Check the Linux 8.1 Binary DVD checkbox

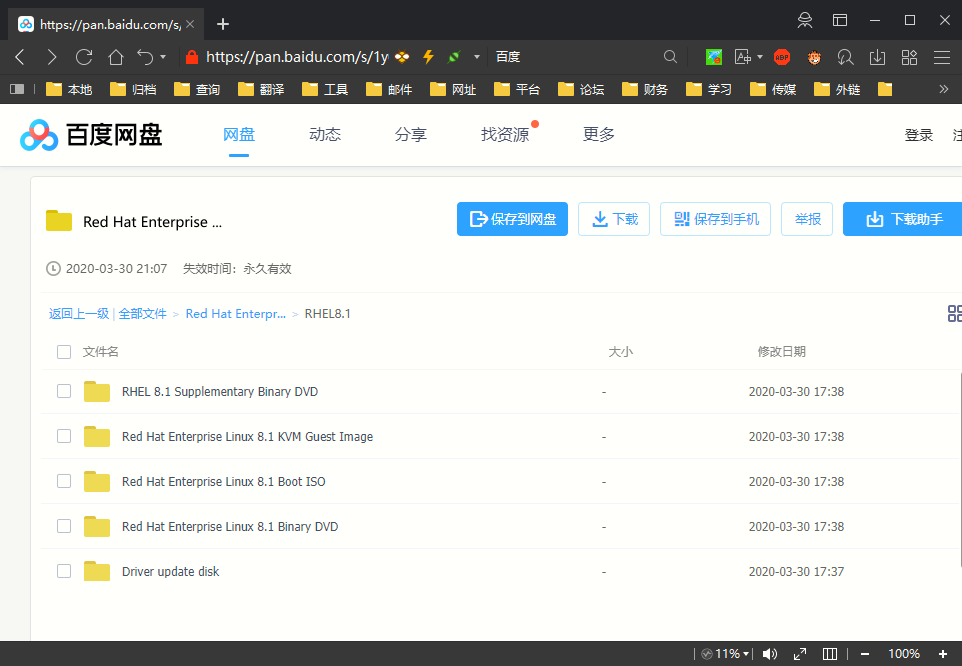click(x=64, y=526)
